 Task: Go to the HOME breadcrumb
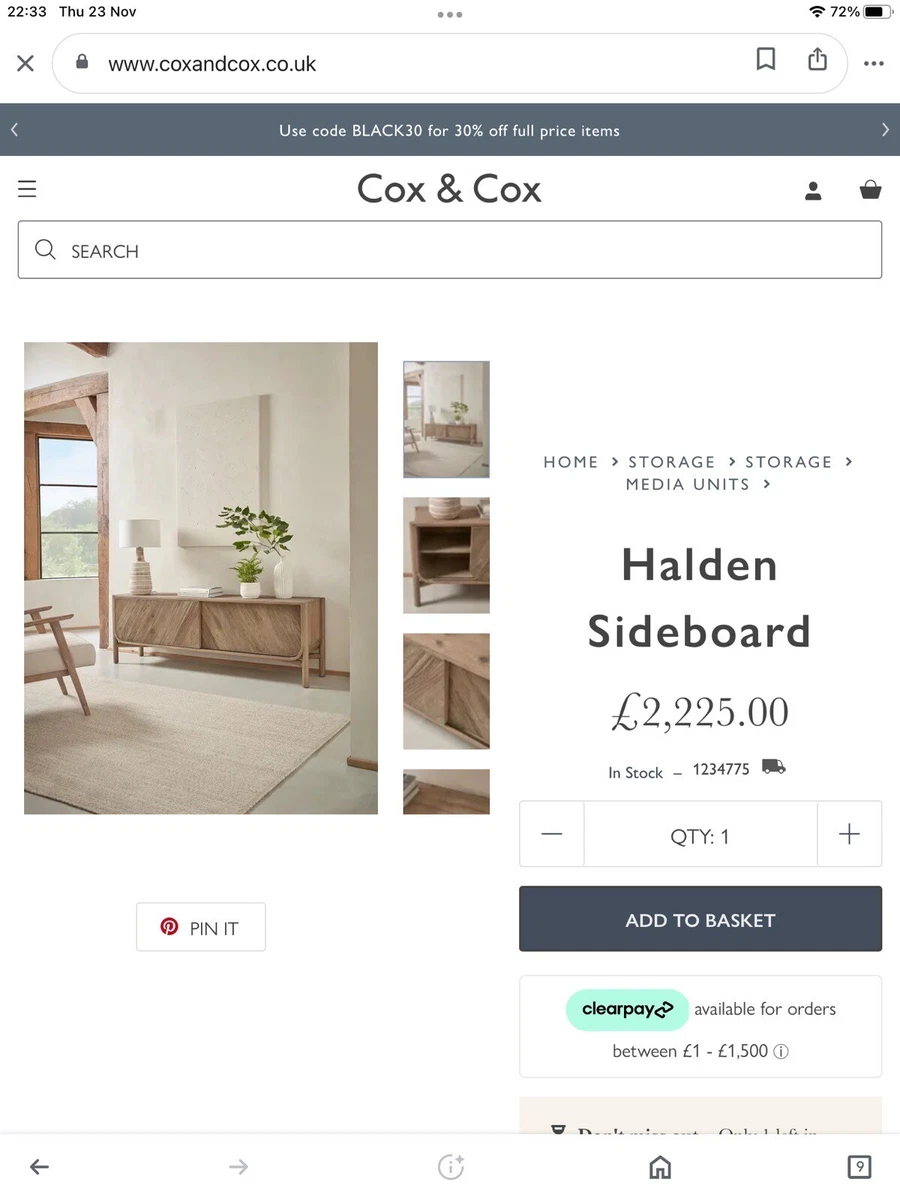[x=571, y=462]
